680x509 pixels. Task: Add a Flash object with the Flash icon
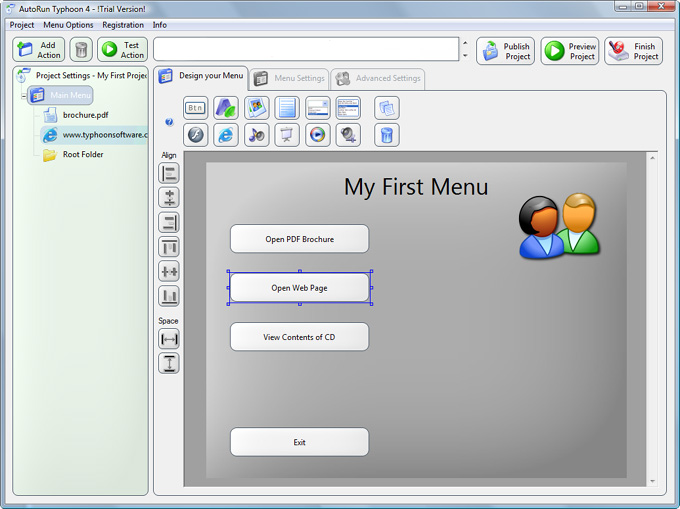[x=196, y=135]
